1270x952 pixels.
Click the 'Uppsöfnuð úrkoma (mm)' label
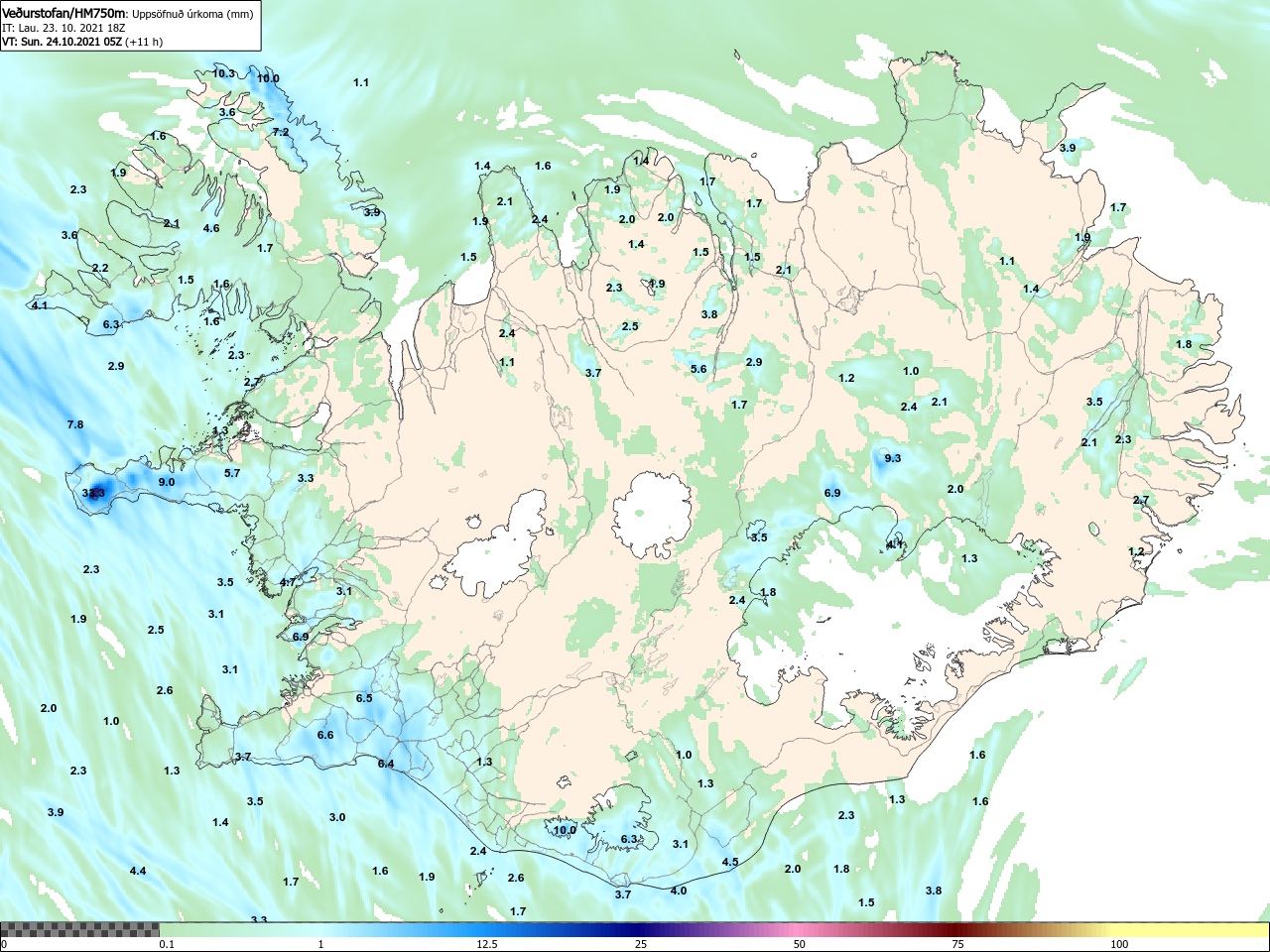pyautogui.click(x=192, y=14)
